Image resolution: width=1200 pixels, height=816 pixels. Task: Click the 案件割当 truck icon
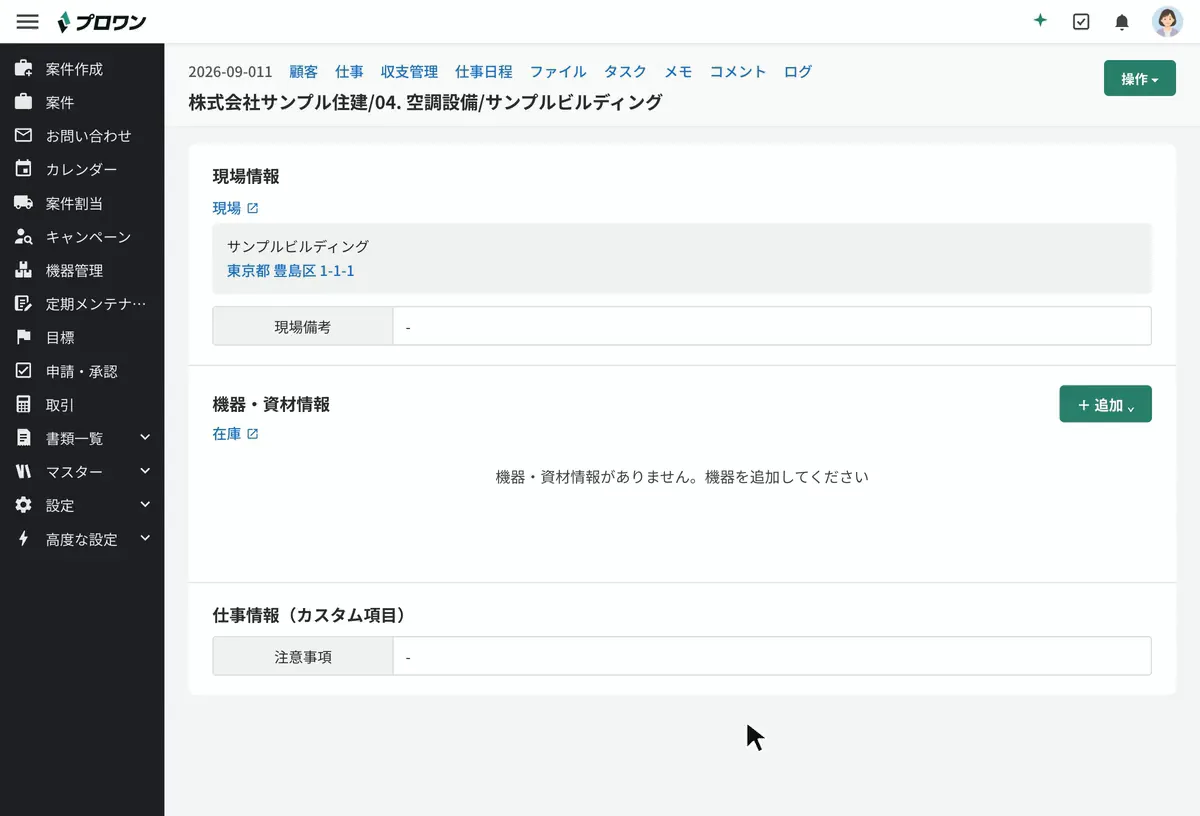coord(24,203)
